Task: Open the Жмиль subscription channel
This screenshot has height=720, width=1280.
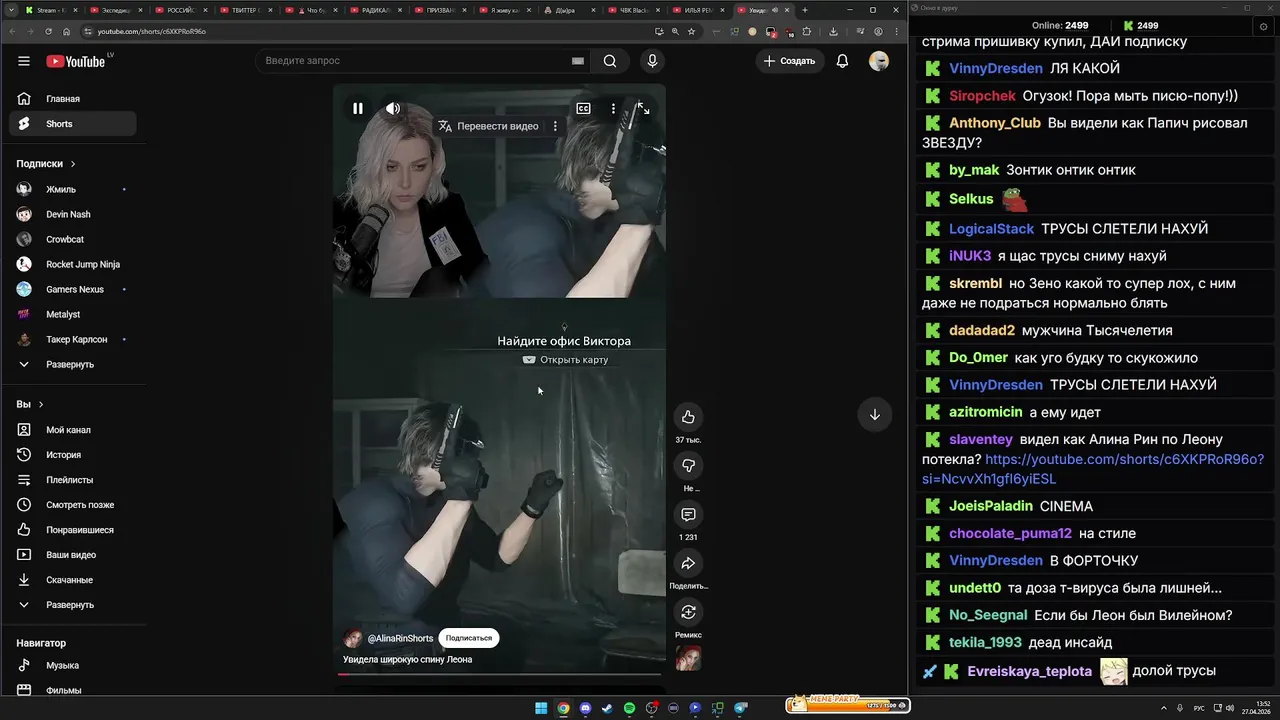Action: 73,189
